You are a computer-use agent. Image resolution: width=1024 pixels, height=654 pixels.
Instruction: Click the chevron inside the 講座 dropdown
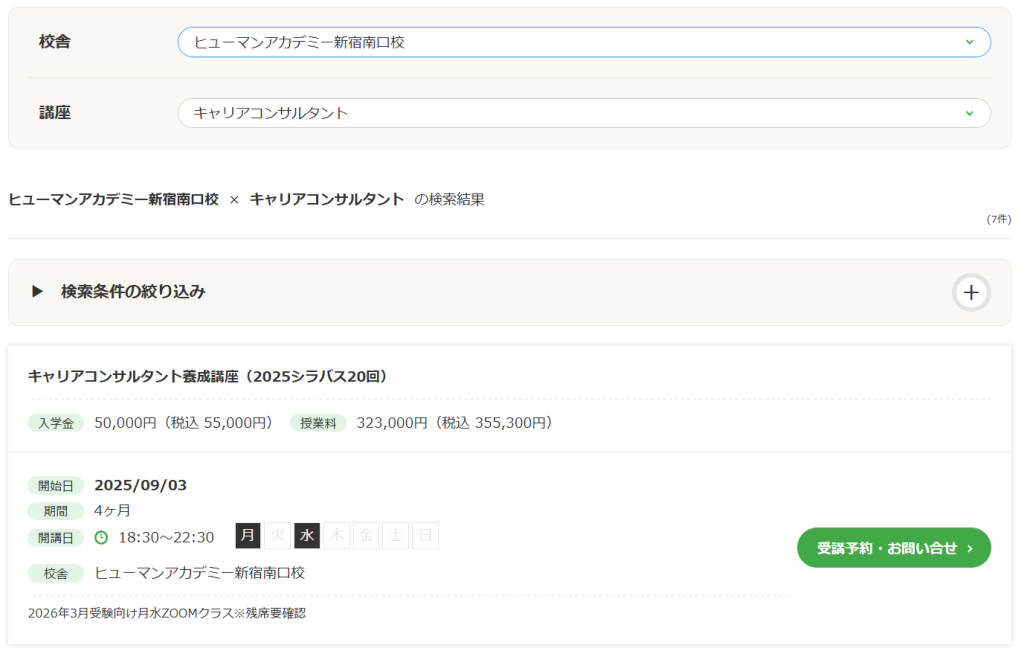coord(968,113)
